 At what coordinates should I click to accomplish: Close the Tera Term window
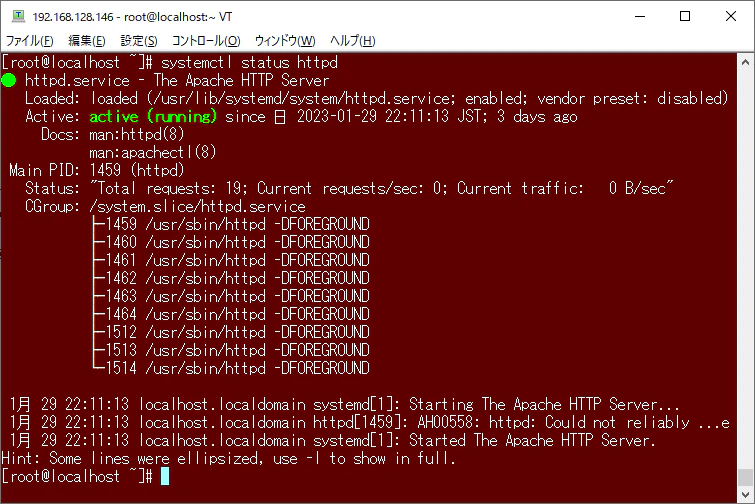[730, 16]
